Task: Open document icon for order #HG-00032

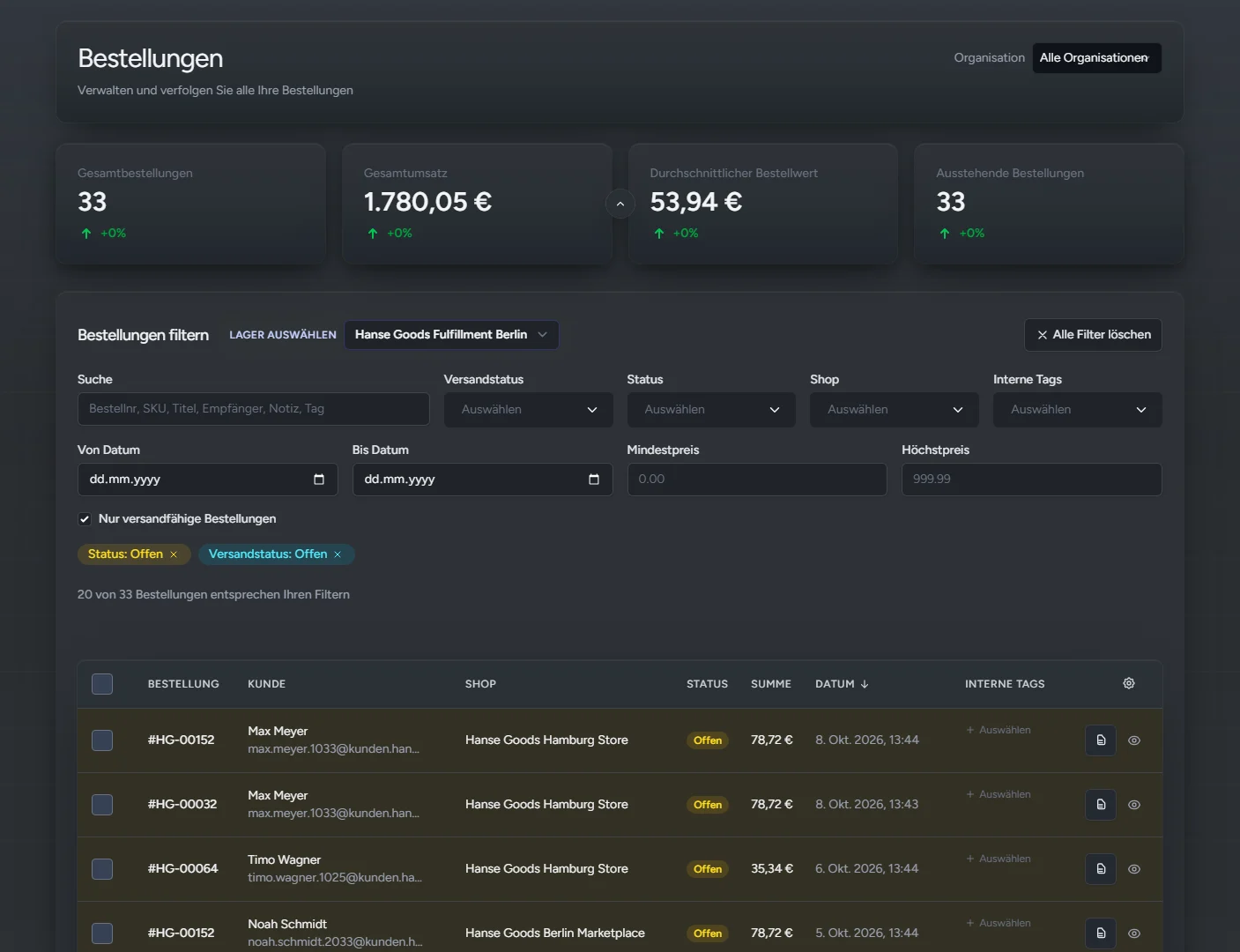Action: tap(1101, 805)
